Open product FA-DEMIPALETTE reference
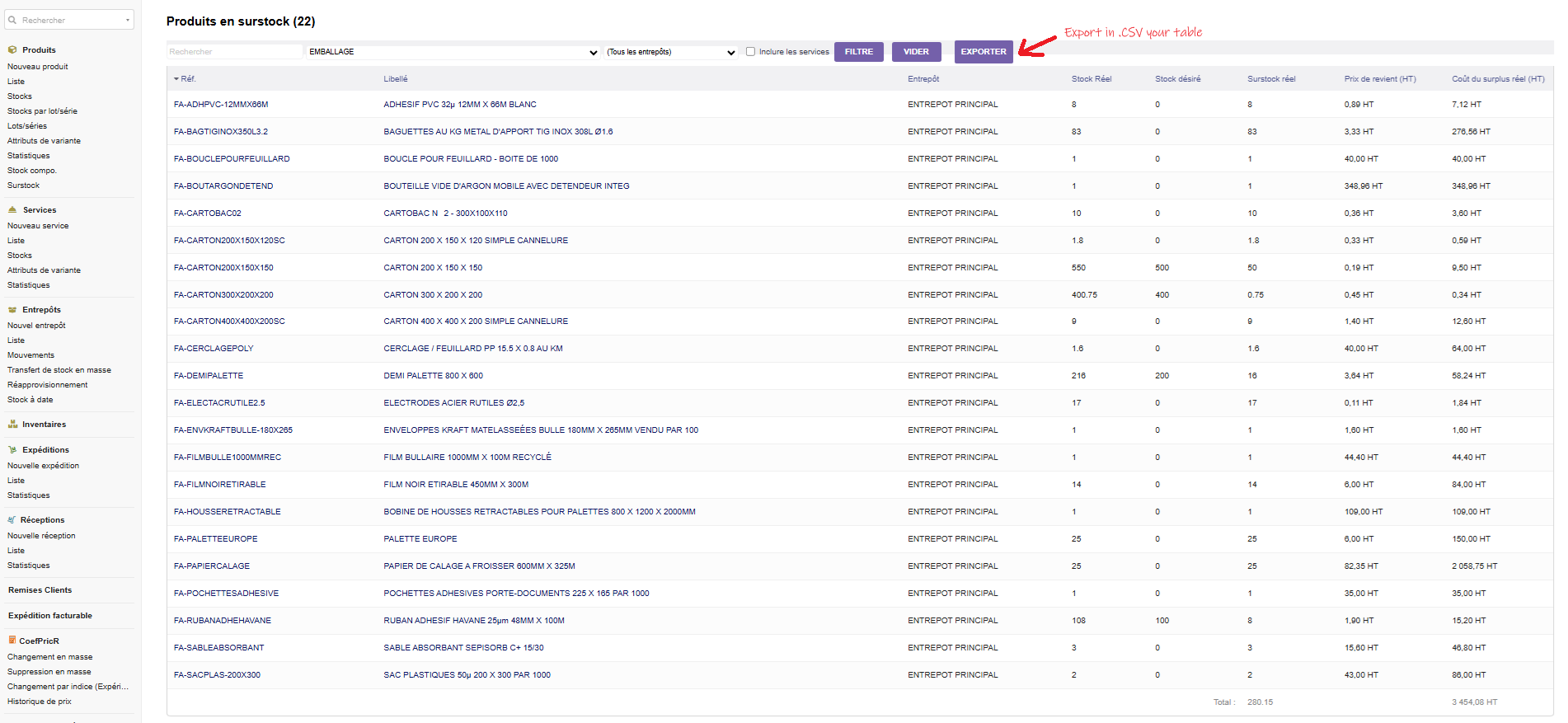Screen dimensions: 1568x723 click(209, 376)
